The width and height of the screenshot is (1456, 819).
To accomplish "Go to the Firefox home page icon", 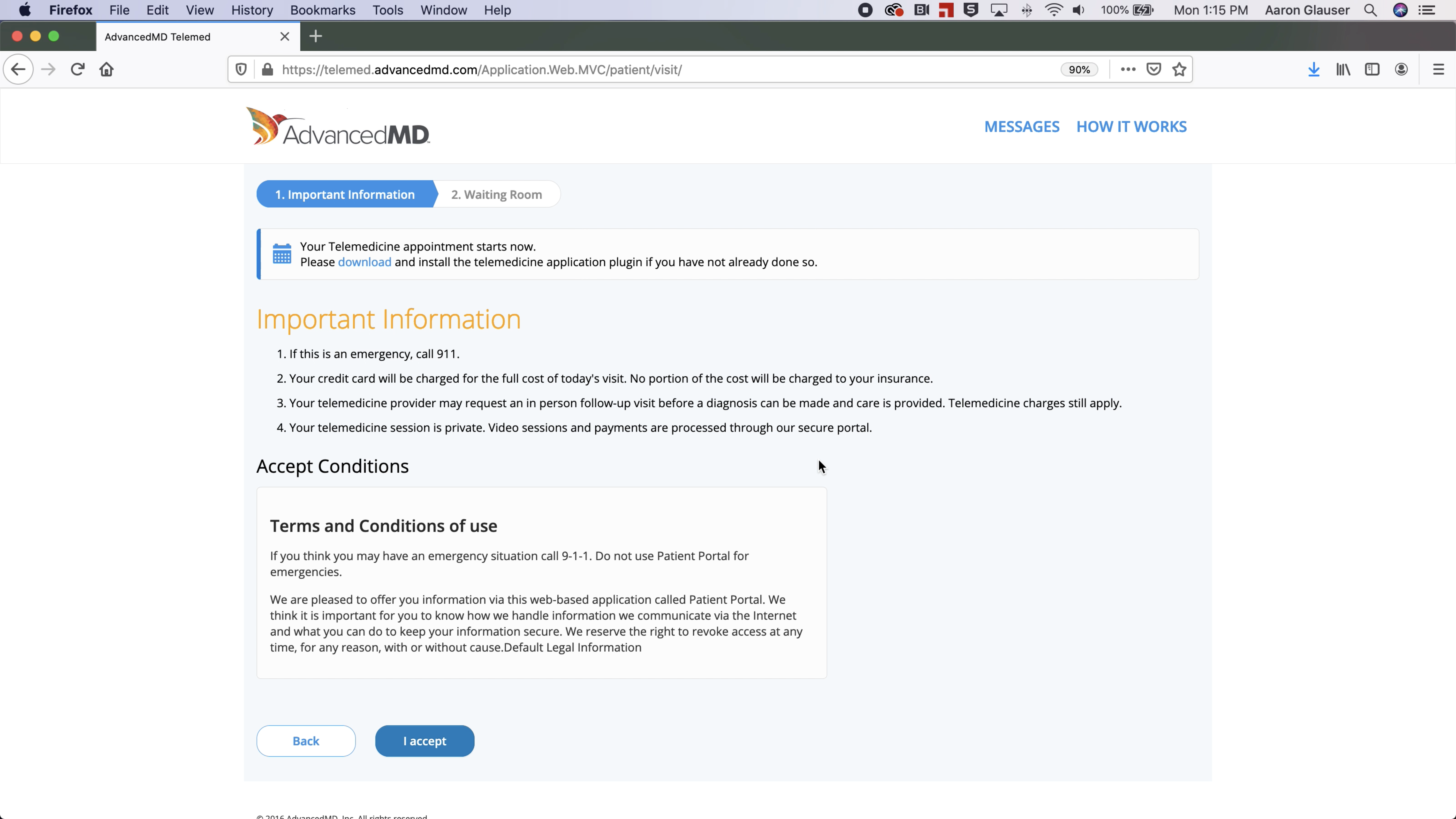I will tap(106, 69).
